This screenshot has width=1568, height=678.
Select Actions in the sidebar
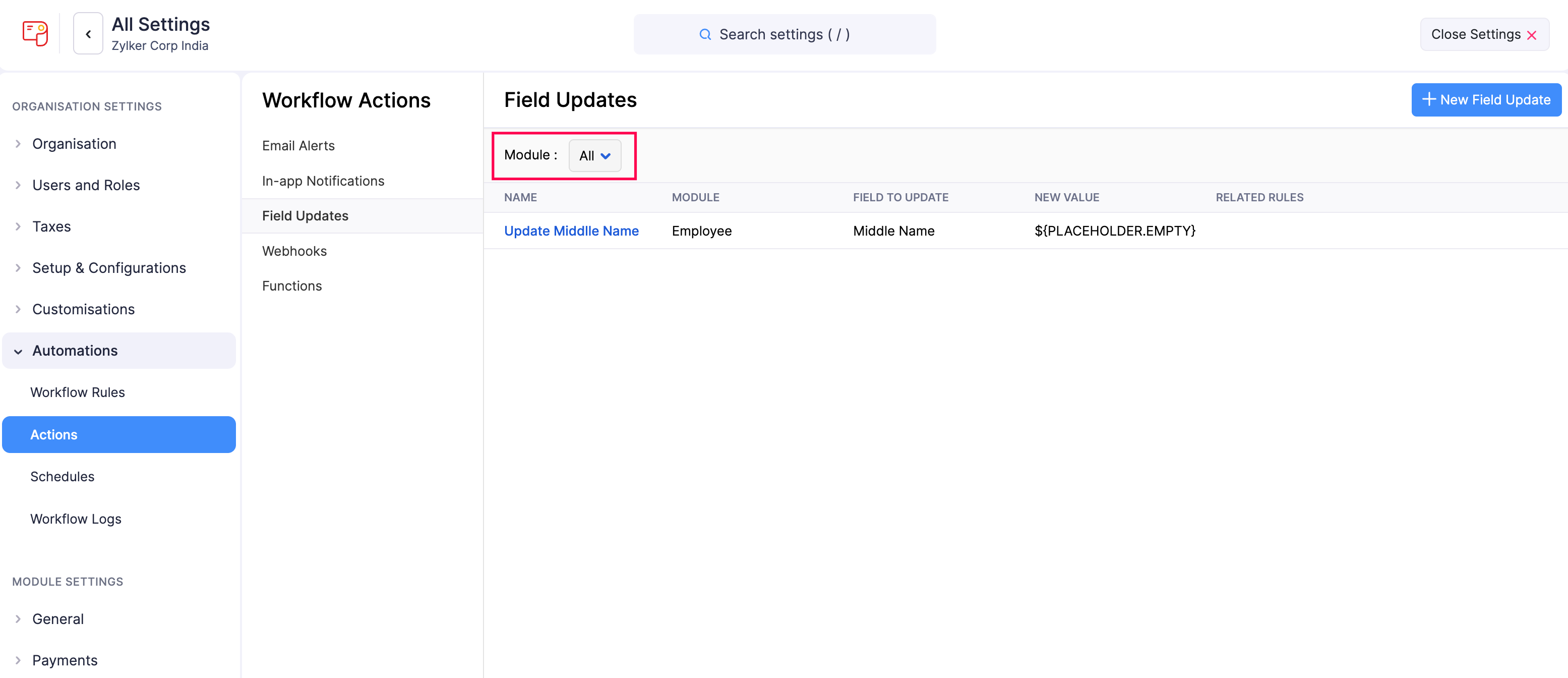[118, 434]
